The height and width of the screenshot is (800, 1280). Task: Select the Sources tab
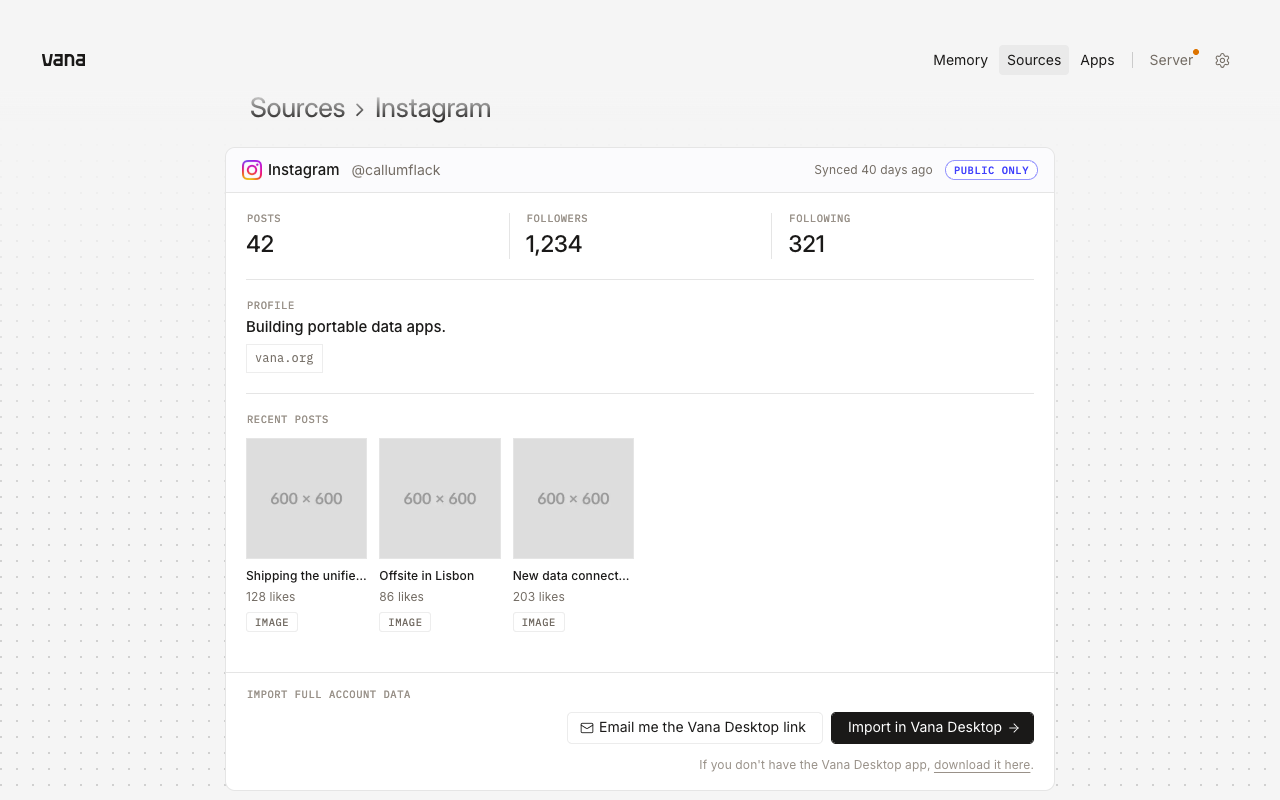pyautogui.click(x=1034, y=60)
